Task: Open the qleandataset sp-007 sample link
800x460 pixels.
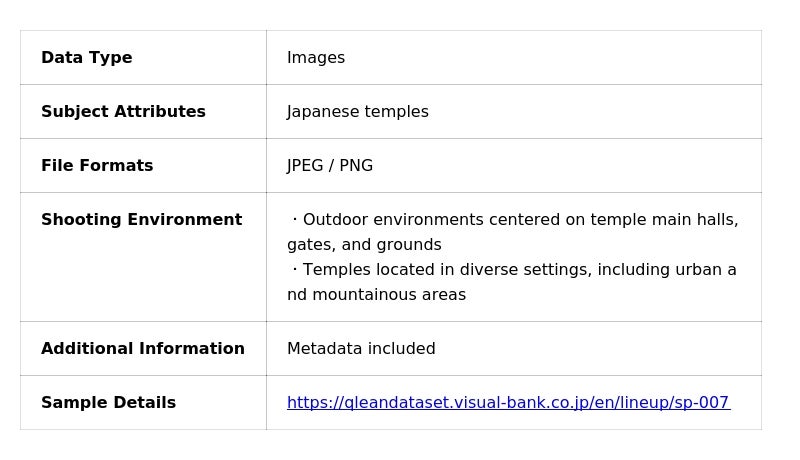Action: pyautogui.click(x=508, y=403)
